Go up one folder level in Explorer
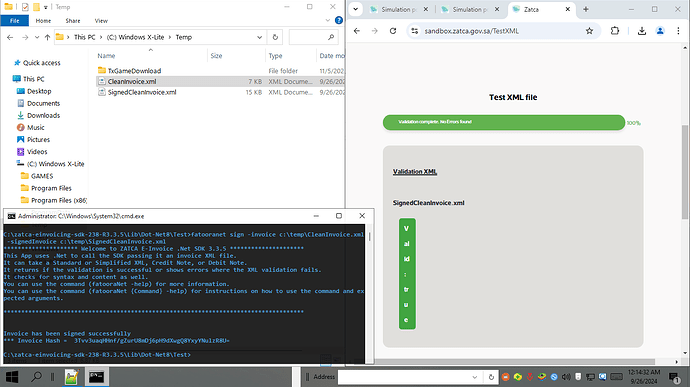690x387 pixels. tap(48, 37)
